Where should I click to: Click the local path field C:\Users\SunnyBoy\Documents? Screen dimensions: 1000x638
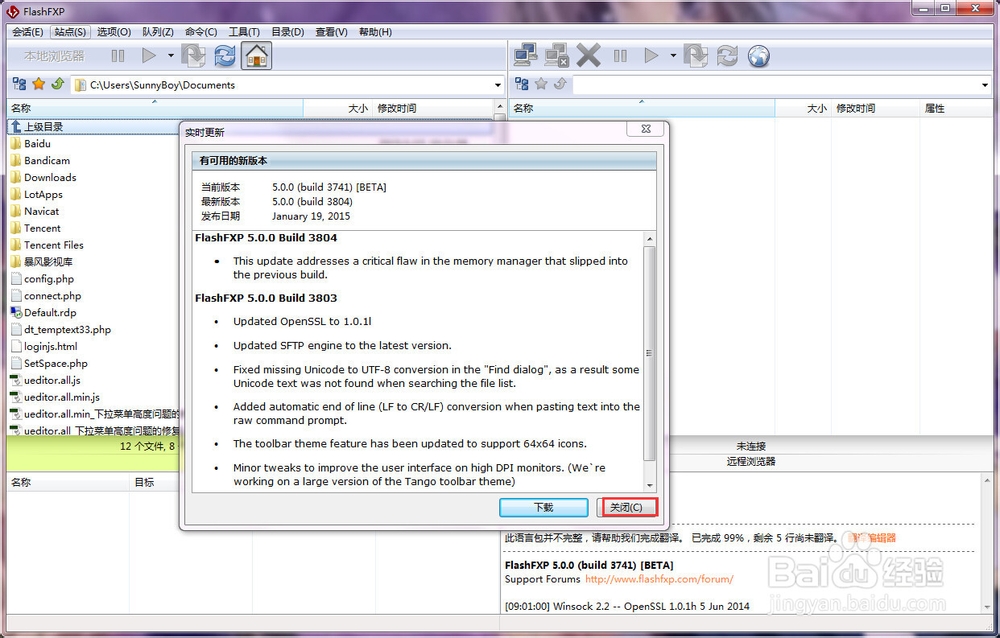[x=288, y=85]
